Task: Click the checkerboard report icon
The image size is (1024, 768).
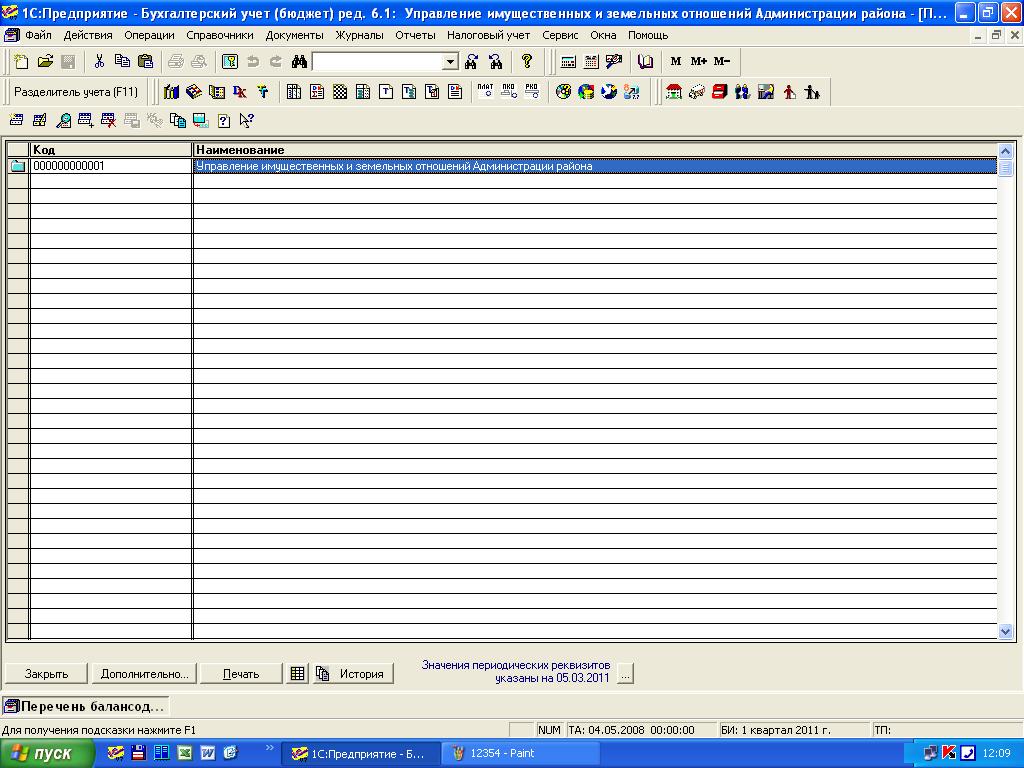Action: (x=340, y=92)
